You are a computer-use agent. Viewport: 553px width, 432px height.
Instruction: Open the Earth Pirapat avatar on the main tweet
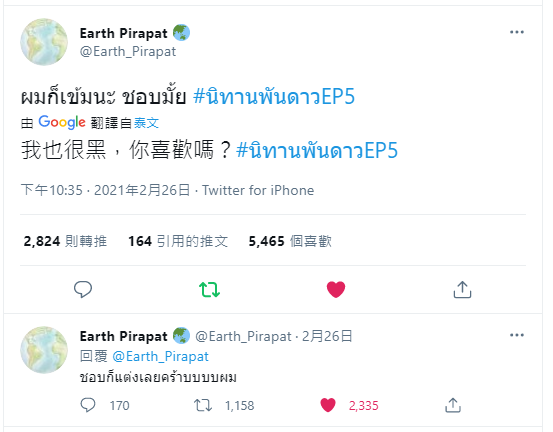44,42
